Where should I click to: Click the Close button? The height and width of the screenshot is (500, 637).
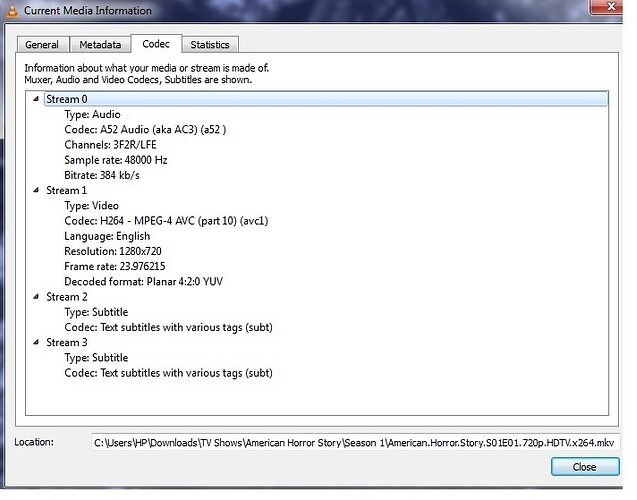[x=585, y=467]
